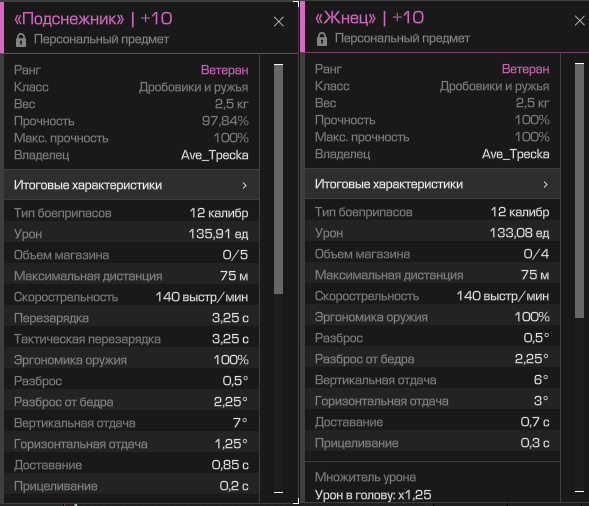Select the Урон 135,91 ед row
The image size is (589, 506).
pyautogui.click(x=131, y=234)
